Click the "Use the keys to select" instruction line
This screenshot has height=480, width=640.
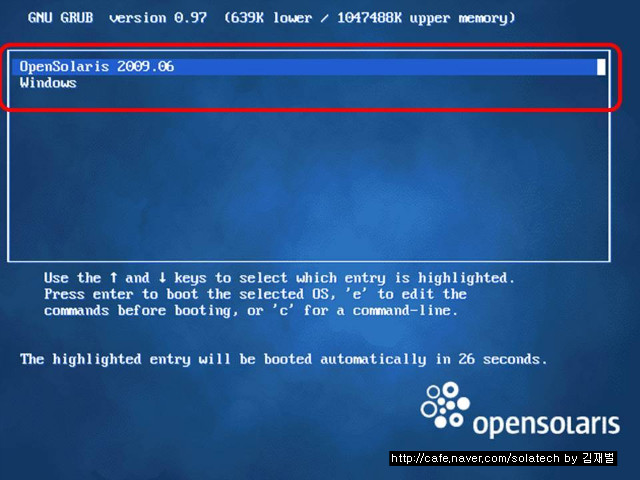279,278
